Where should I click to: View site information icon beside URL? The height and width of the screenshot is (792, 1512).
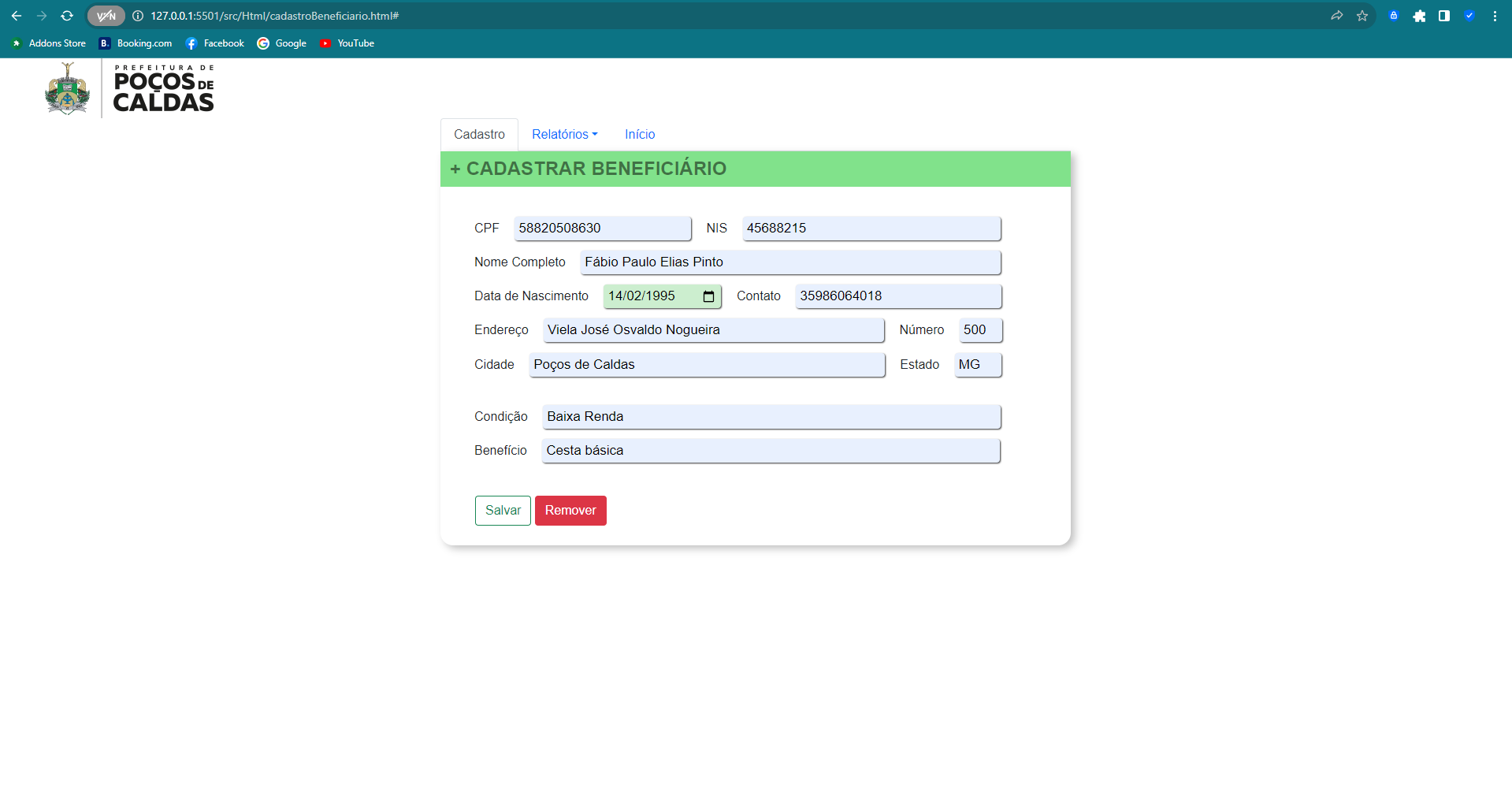(x=138, y=16)
